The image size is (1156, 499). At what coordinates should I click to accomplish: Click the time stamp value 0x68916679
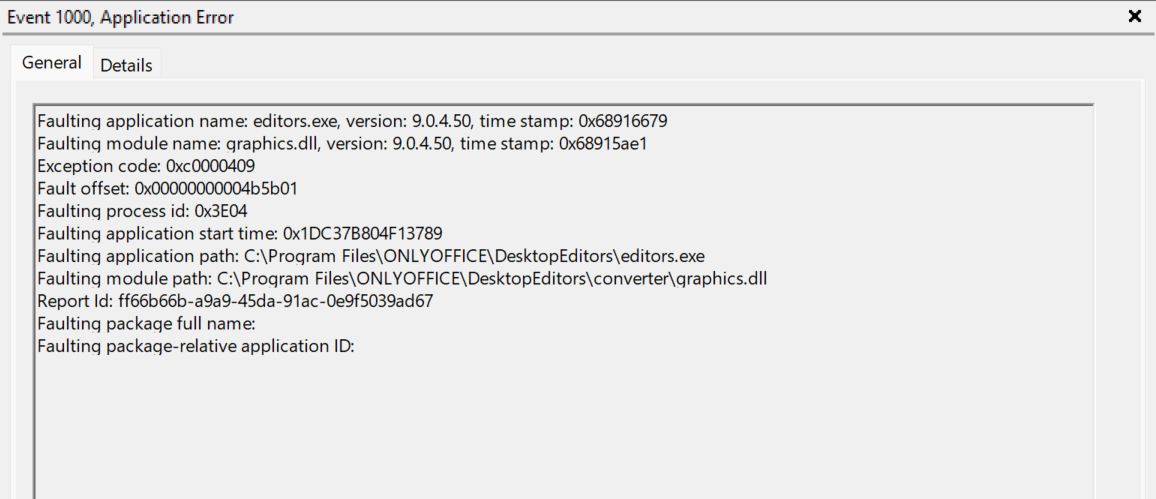(620, 121)
